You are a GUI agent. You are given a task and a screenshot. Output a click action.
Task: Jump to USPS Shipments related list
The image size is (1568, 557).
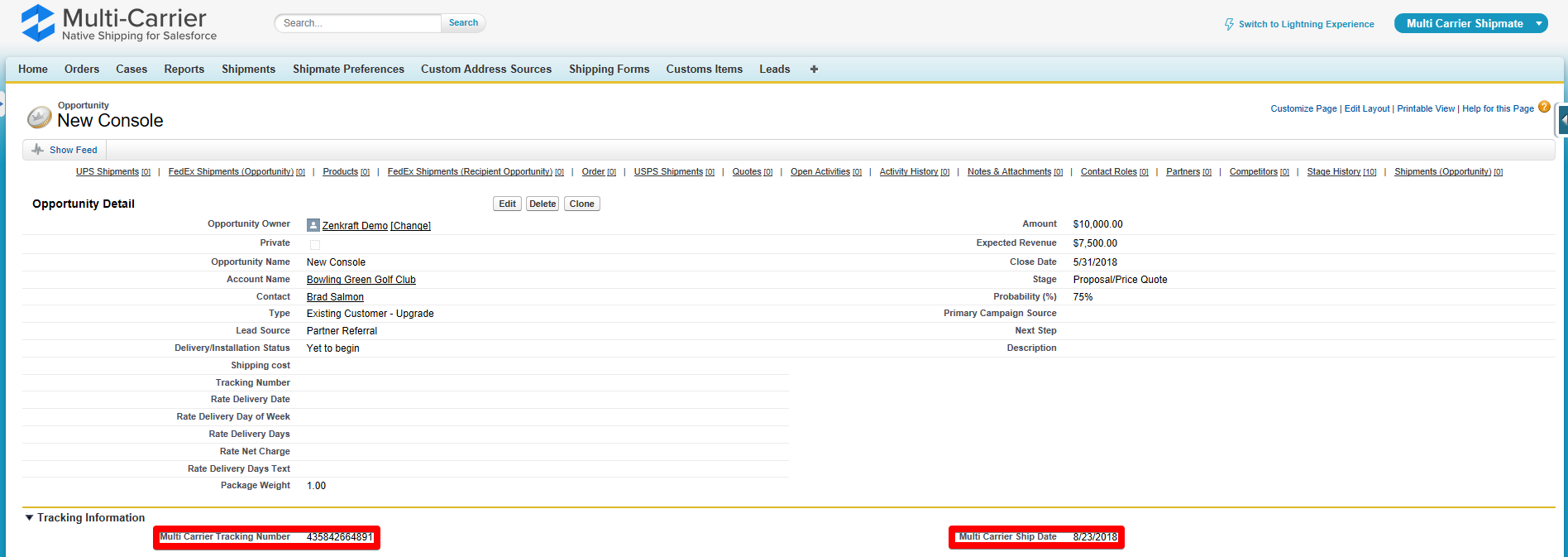674,172
